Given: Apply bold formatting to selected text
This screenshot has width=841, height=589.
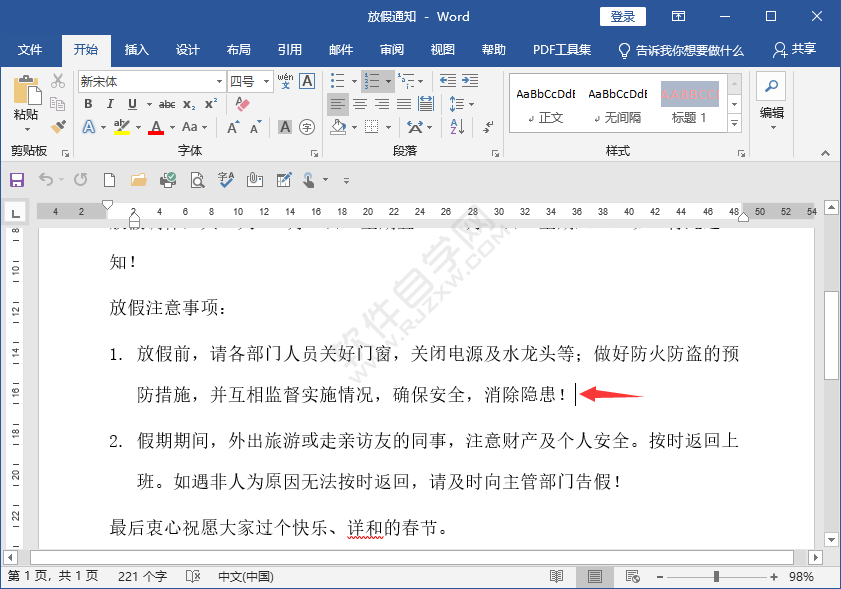Looking at the screenshot, I should coord(87,103).
